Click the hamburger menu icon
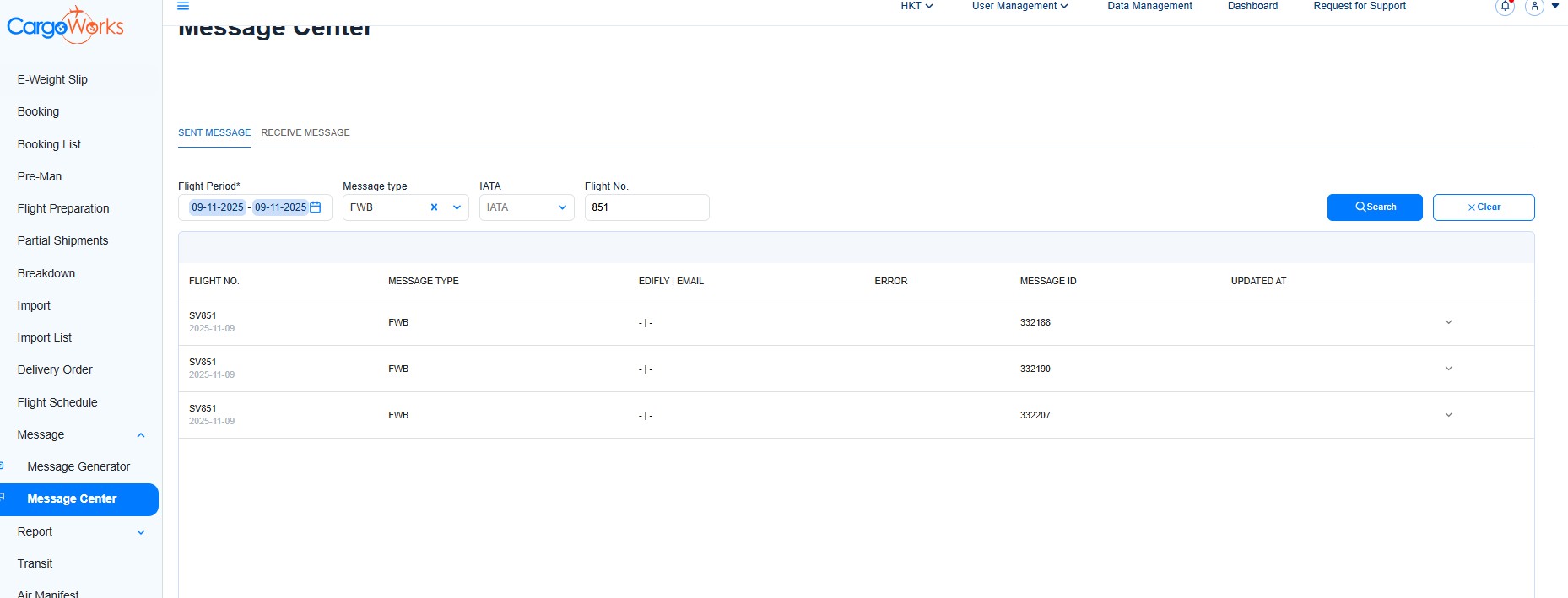Screen dimensions: 1568x598 coord(183,6)
